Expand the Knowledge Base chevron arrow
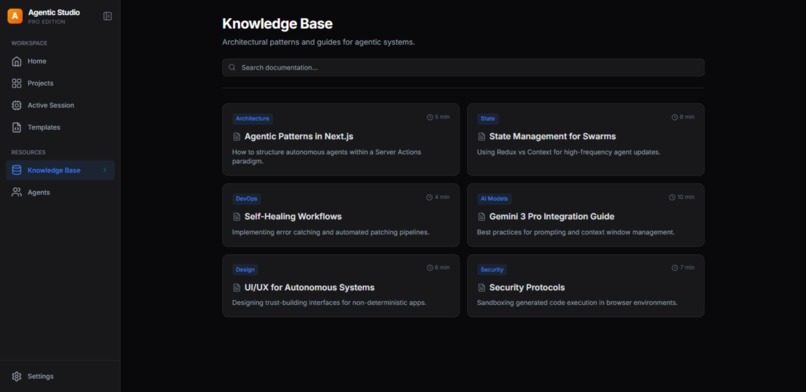Viewport: 806px width, 392px height. [x=105, y=170]
